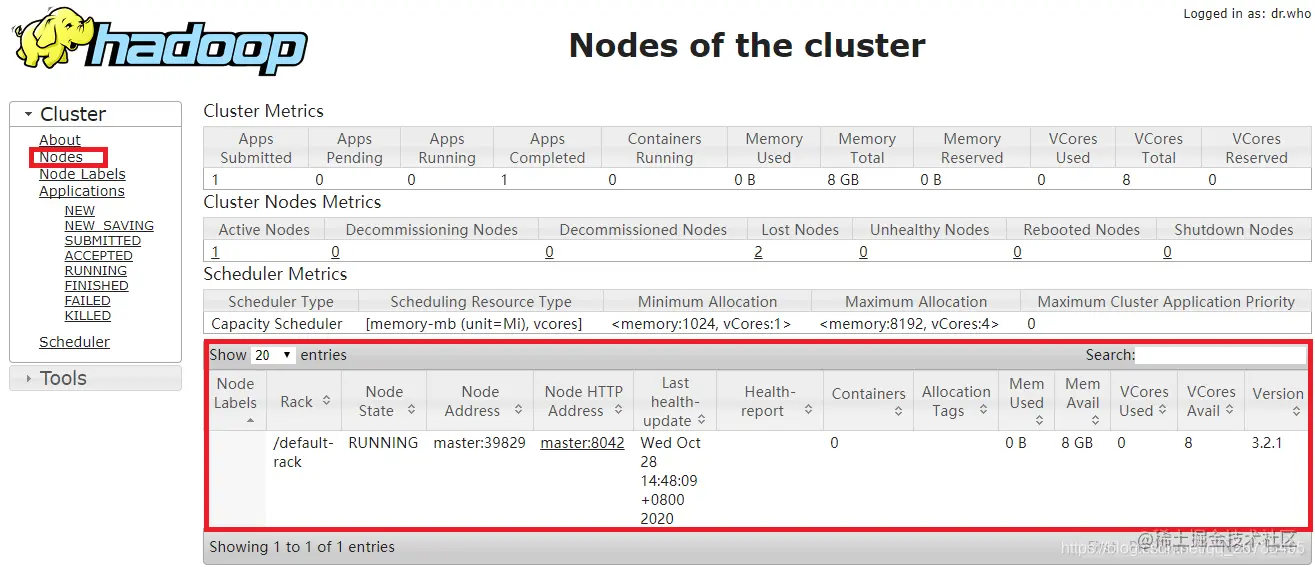Image resolution: width=1315 pixels, height=567 pixels.
Task: Sort by Allocation Tags arrows
Action: pos(983,411)
